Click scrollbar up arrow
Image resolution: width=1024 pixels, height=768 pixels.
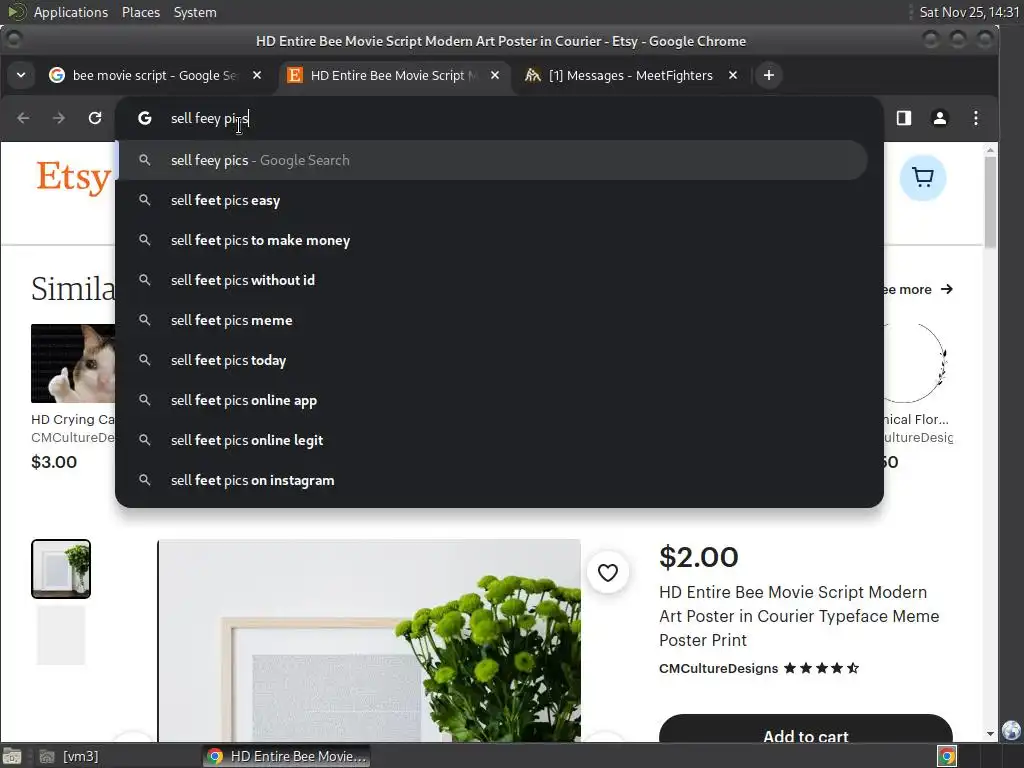pyautogui.click(x=990, y=150)
